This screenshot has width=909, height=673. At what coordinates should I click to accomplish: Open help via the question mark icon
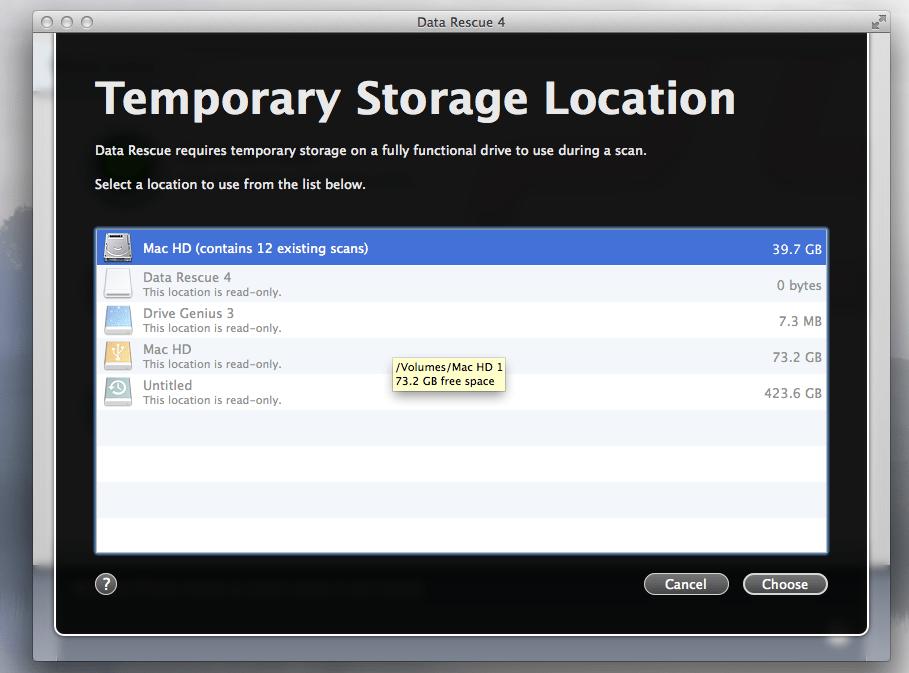(x=106, y=583)
